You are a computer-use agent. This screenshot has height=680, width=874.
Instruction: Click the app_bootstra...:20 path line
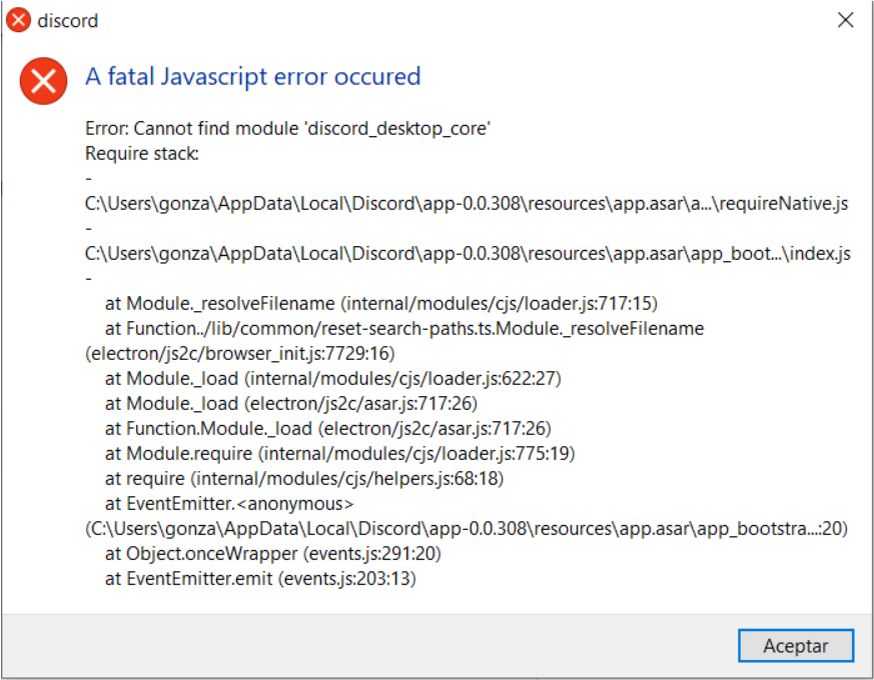467,528
